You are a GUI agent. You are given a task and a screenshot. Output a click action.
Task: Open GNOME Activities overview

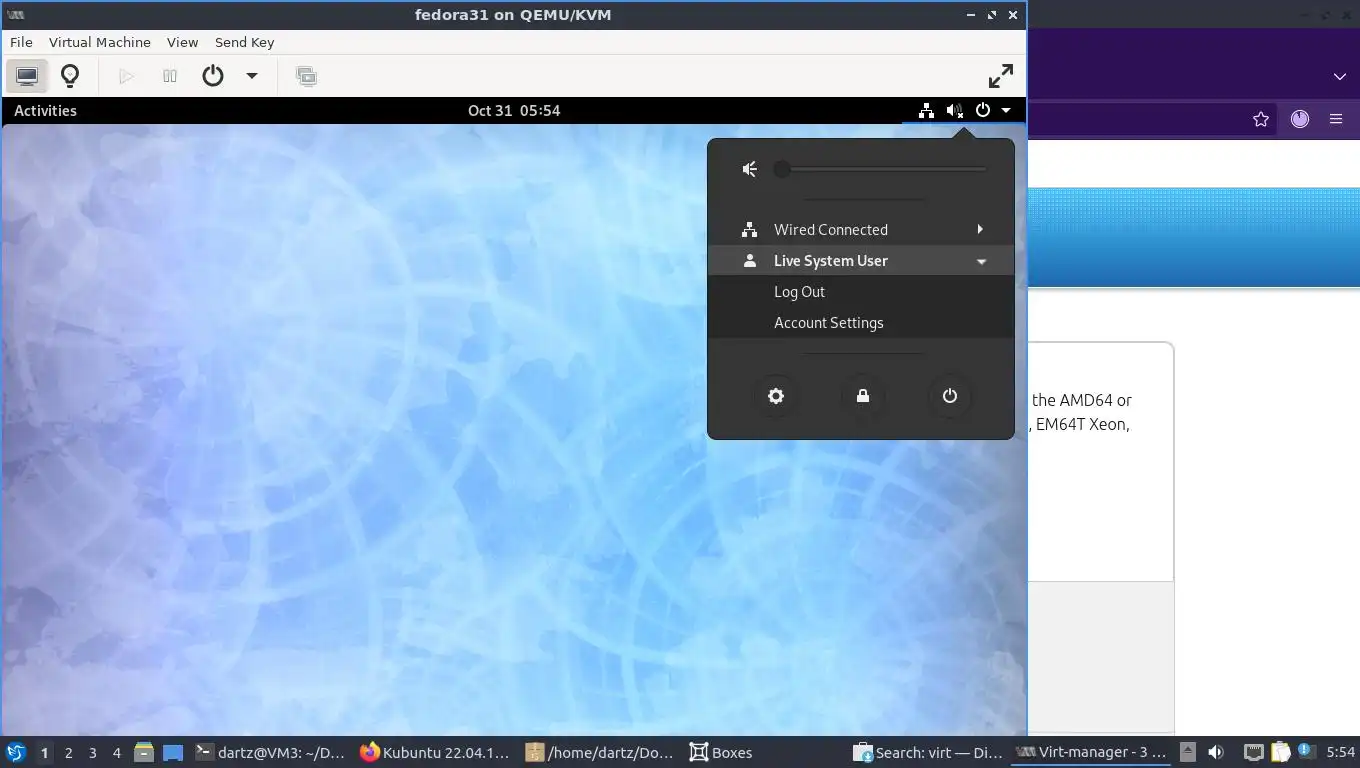tap(45, 110)
